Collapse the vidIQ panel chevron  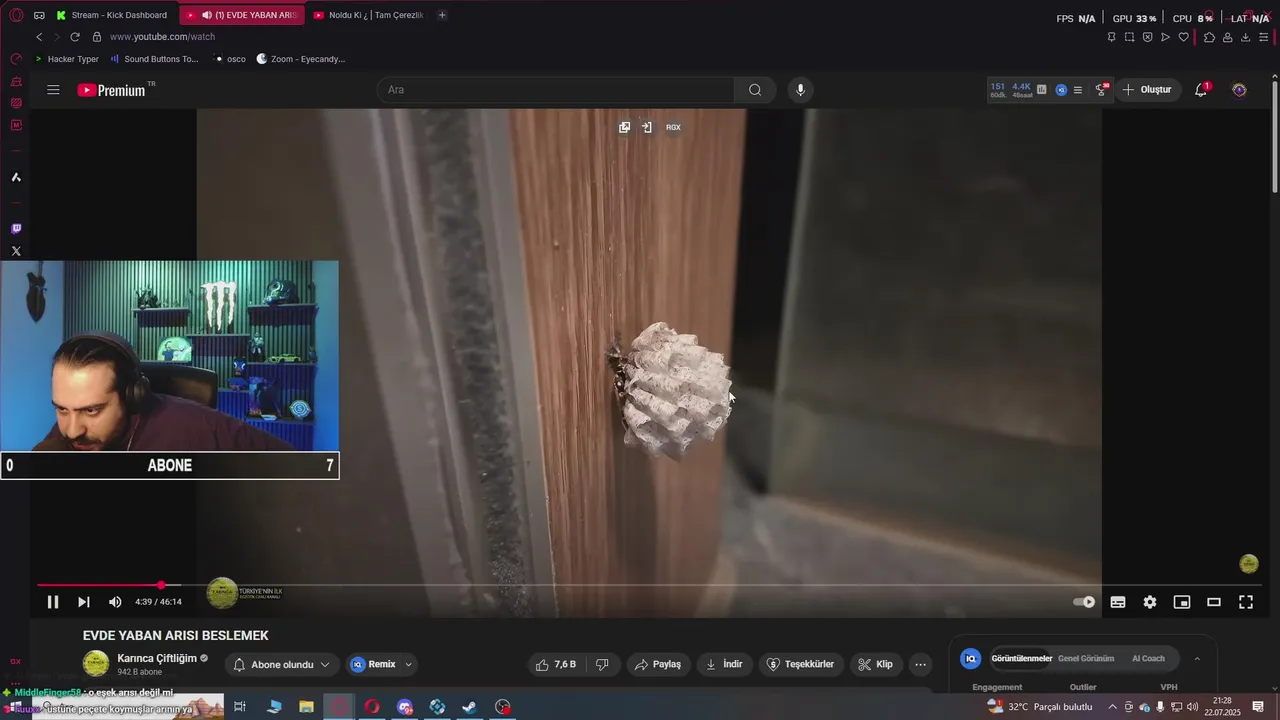pos(1197,658)
